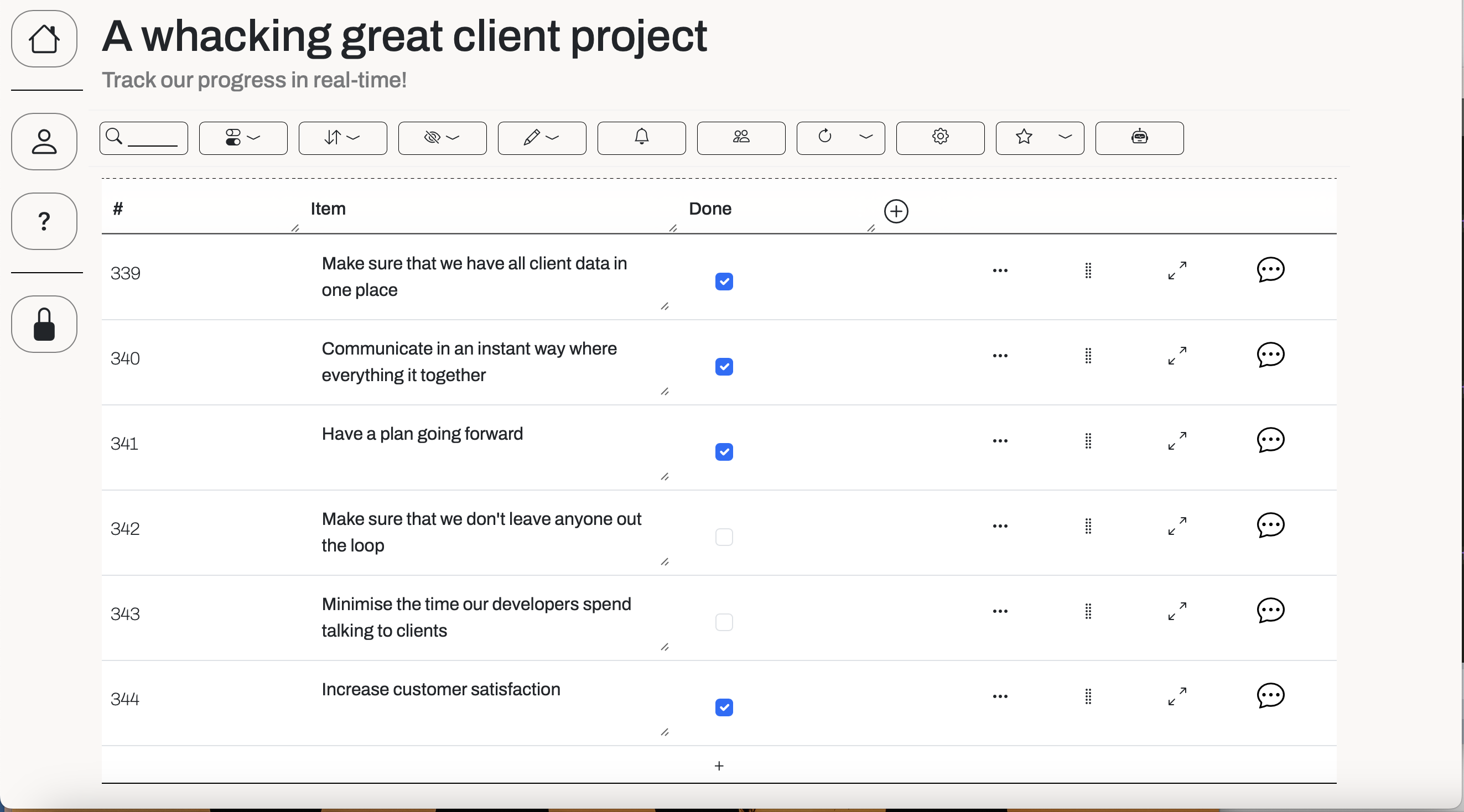Open three-dot menu for row 340
The width and height of the screenshot is (1464, 812).
(x=1000, y=356)
